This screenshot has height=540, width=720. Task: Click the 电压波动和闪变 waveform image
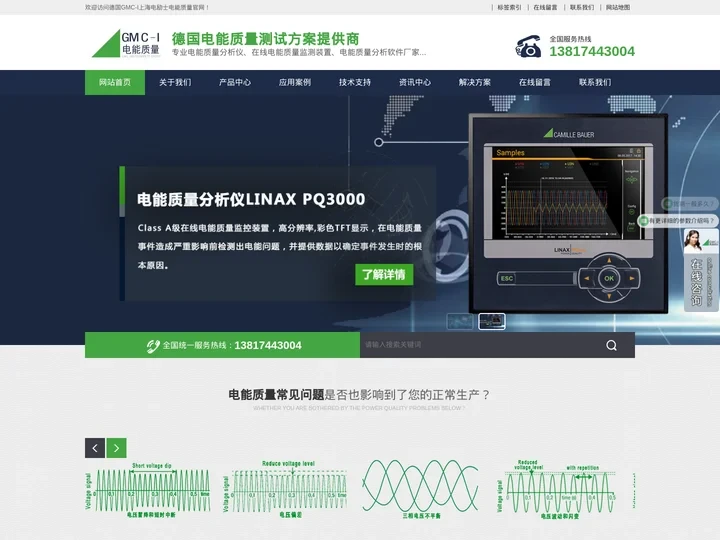point(557,489)
